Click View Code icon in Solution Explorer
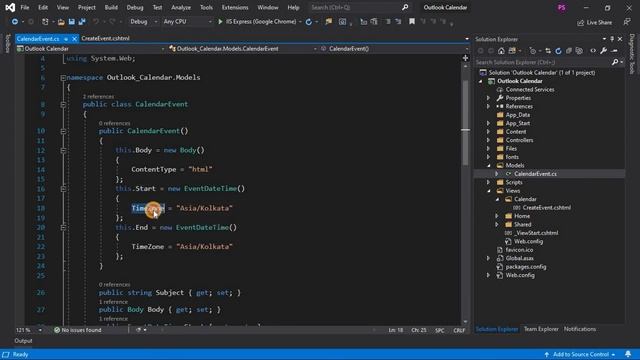Viewport: 640px width, 360px height. click(x=593, y=51)
